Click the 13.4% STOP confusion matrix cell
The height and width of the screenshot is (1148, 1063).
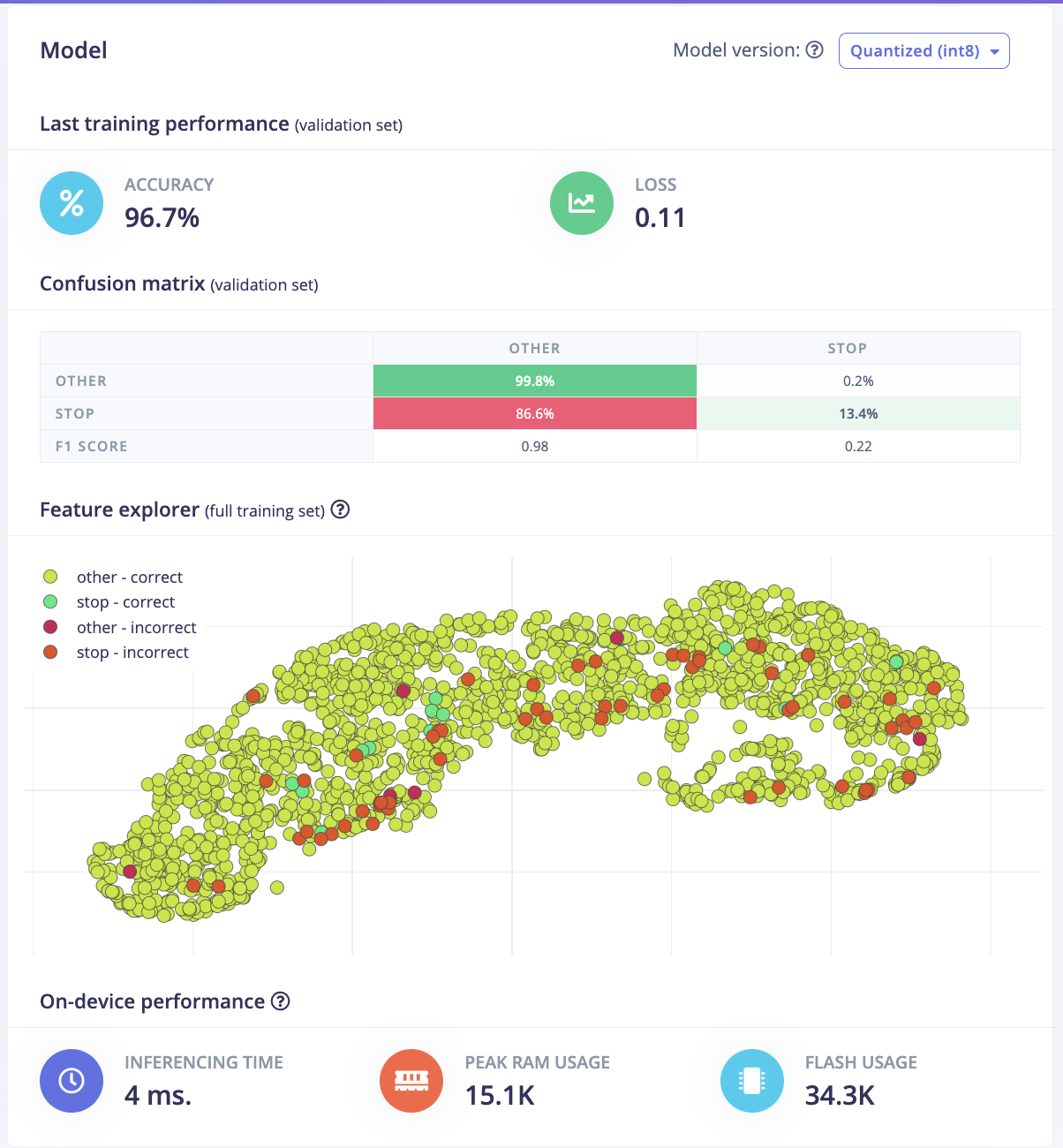857,413
